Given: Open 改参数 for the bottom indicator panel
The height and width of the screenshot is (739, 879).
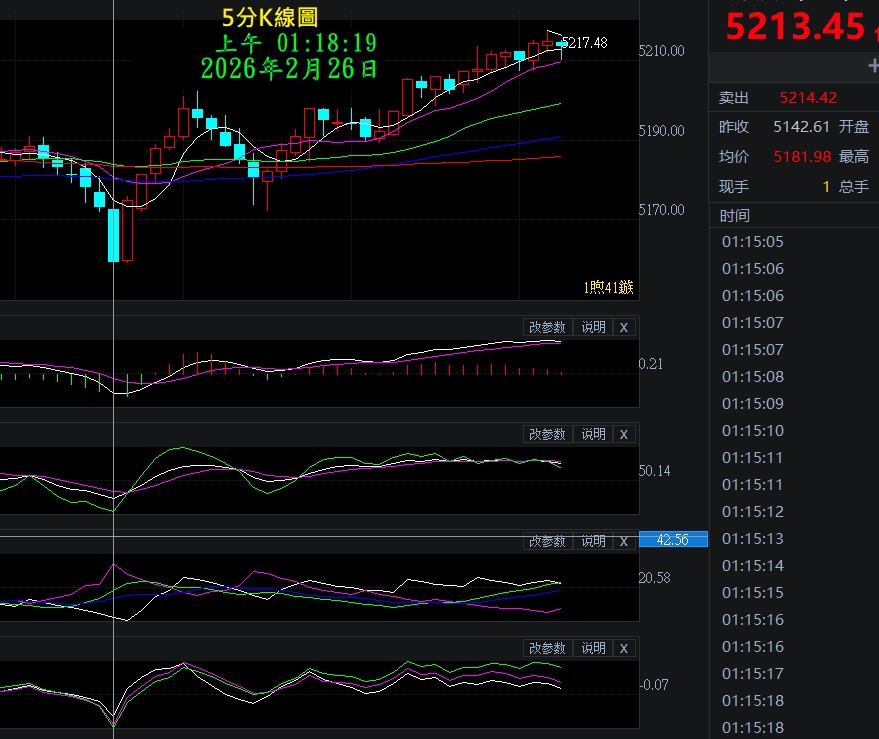Looking at the screenshot, I should click(547, 648).
